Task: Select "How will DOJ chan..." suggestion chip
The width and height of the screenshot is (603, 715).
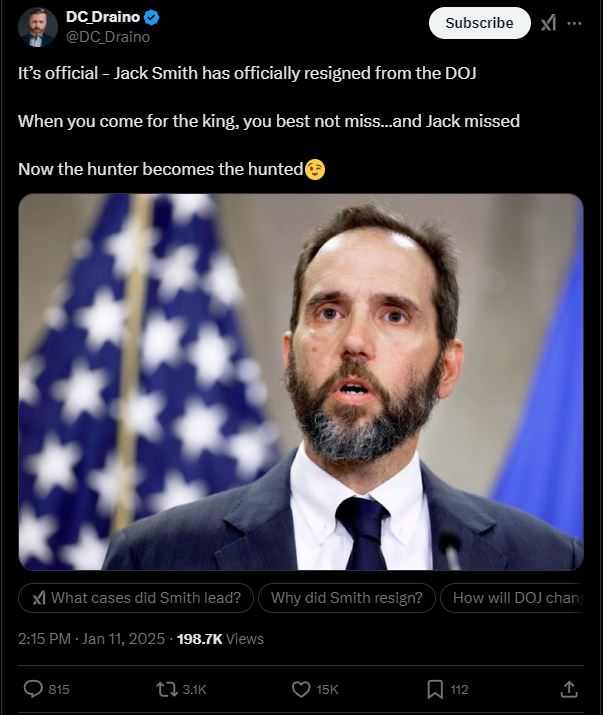Action: point(512,598)
